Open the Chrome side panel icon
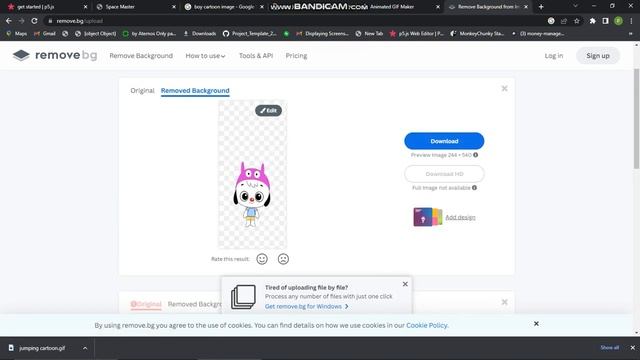The image size is (640, 360). 605,21
